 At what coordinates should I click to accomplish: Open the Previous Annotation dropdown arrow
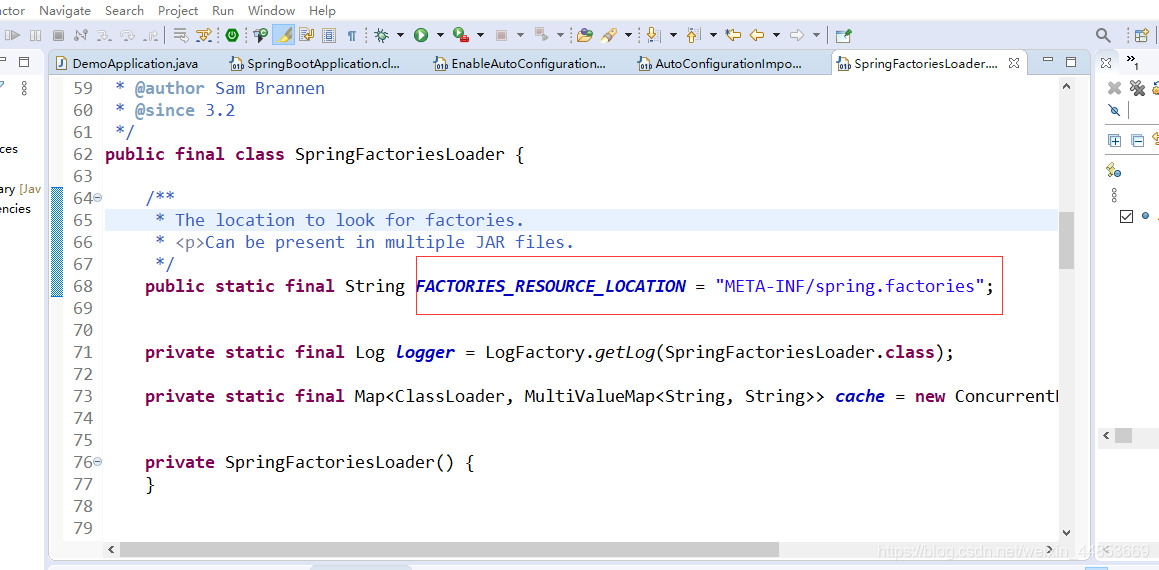click(713, 35)
